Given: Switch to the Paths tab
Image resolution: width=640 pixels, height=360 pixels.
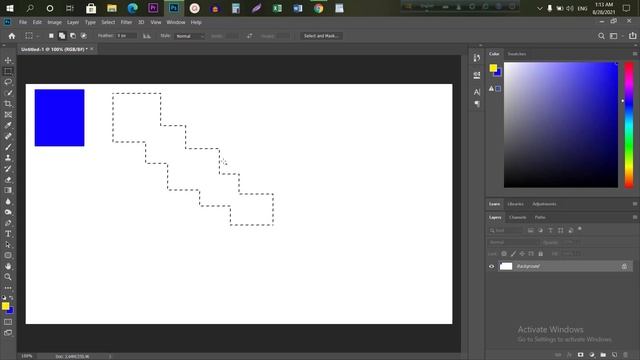Looking at the screenshot, I should [540, 218].
